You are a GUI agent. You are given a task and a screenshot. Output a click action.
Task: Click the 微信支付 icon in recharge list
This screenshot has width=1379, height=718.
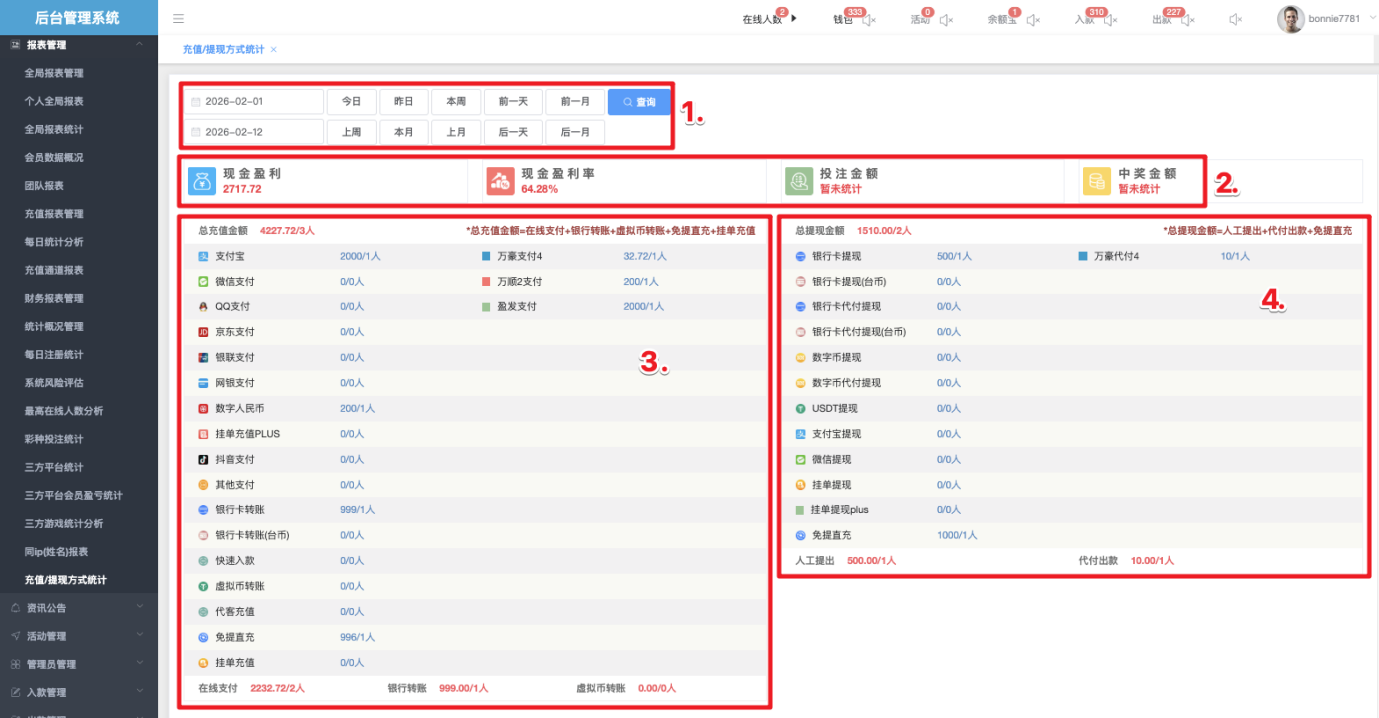coord(203,282)
